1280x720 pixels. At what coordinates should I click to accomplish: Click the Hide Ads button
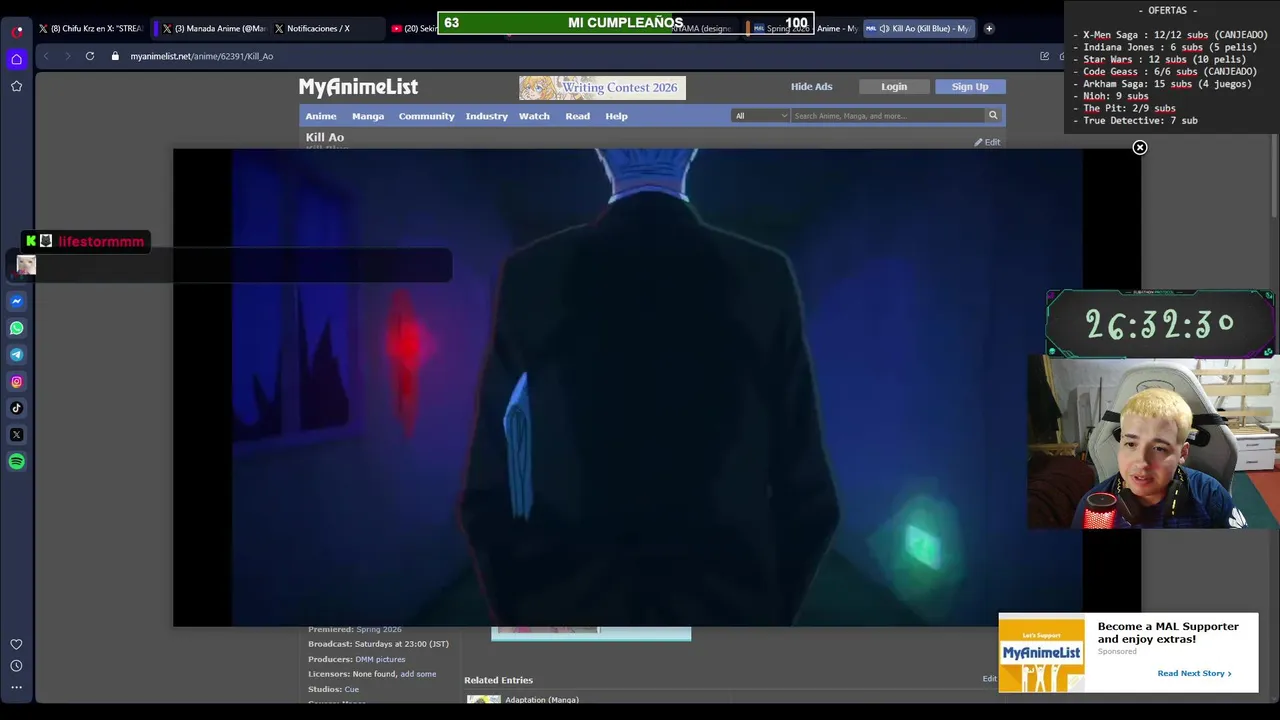point(811,87)
